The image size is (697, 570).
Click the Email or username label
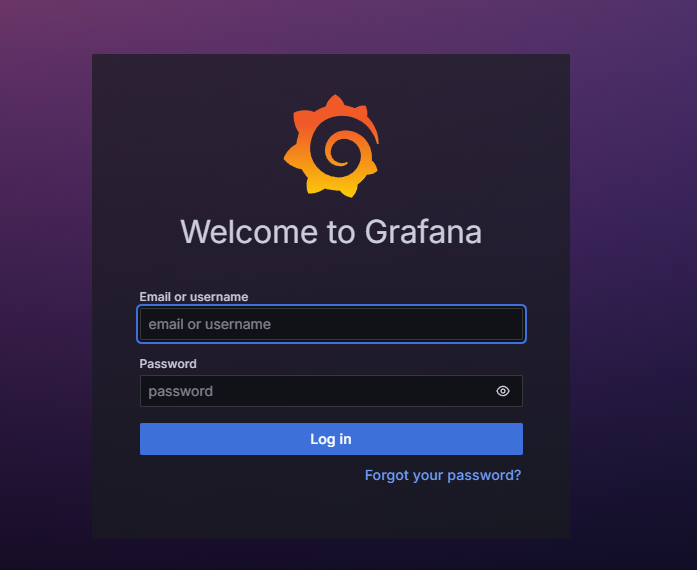(x=194, y=297)
